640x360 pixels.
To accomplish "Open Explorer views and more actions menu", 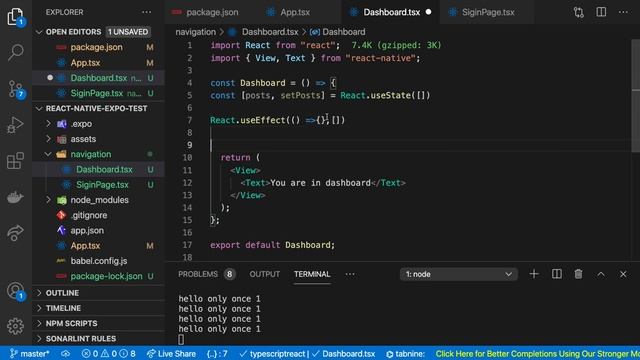I will click(147, 12).
